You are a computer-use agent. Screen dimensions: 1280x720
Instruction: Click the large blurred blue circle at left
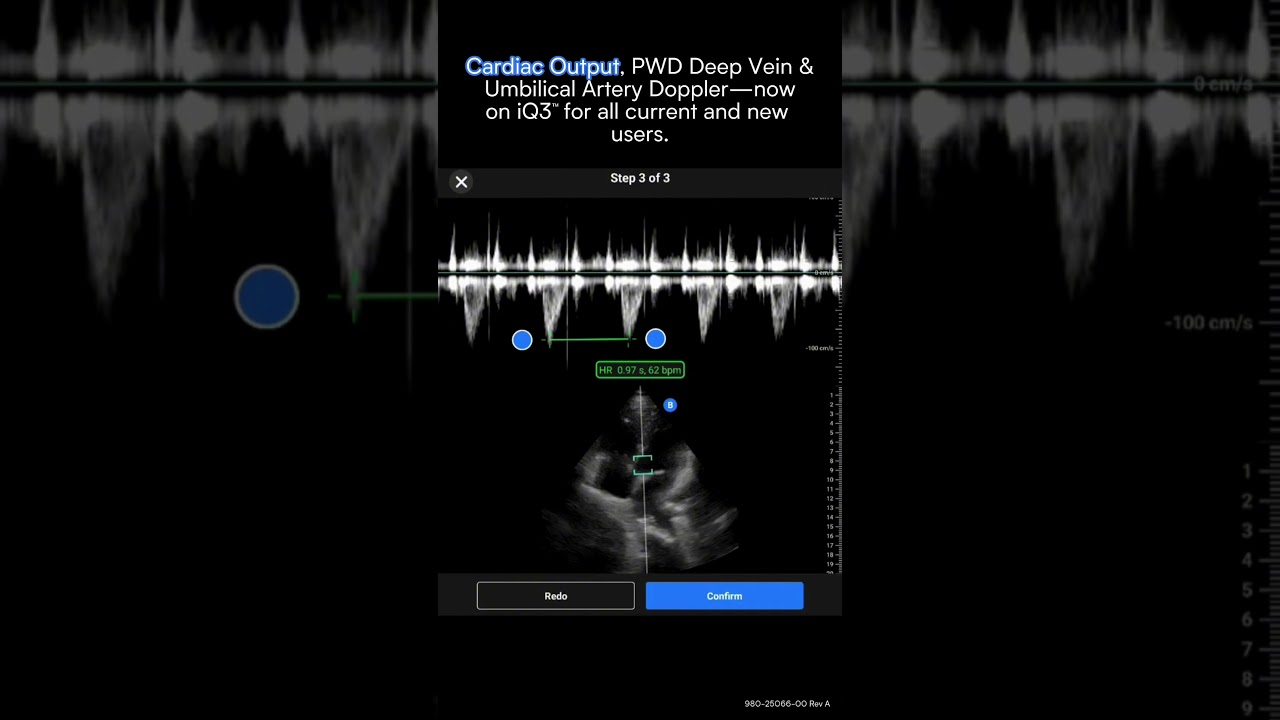[267, 297]
